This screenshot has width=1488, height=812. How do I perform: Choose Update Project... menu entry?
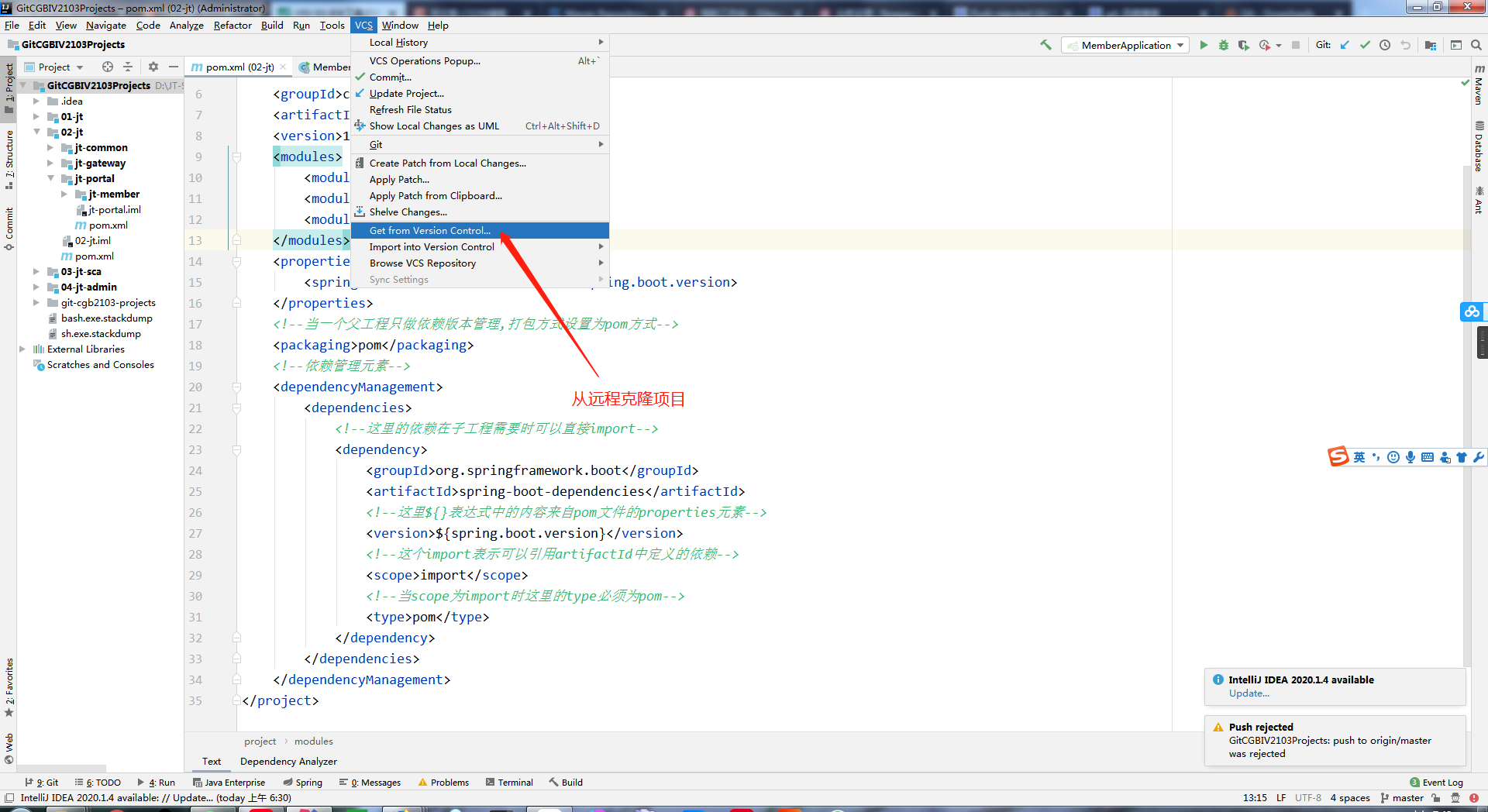click(x=480, y=93)
